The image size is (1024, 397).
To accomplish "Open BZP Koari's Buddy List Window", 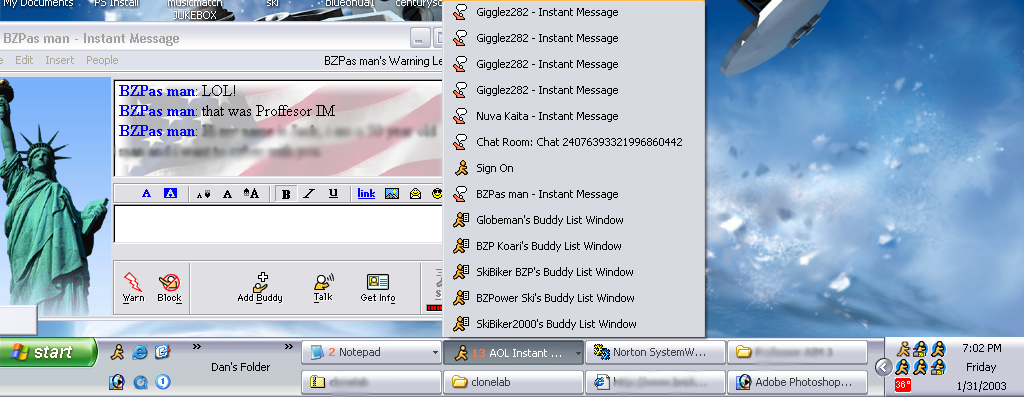I will [574, 246].
